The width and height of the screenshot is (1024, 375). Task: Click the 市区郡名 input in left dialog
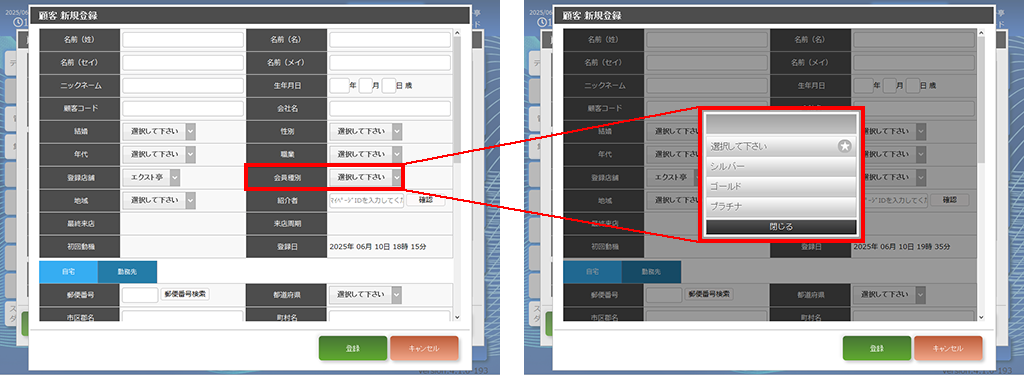(x=183, y=316)
